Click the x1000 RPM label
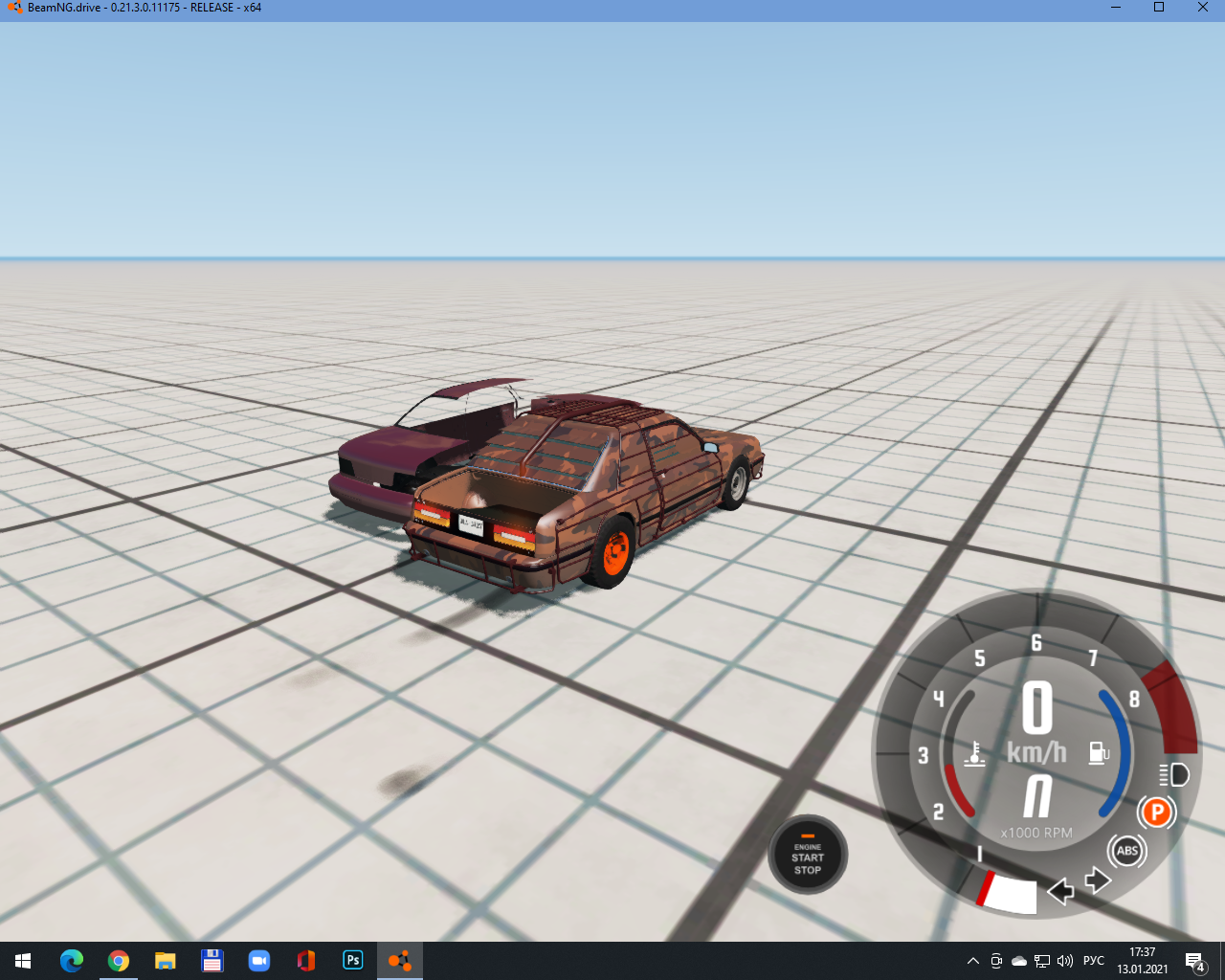The width and height of the screenshot is (1225, 980). point(1036,833)
